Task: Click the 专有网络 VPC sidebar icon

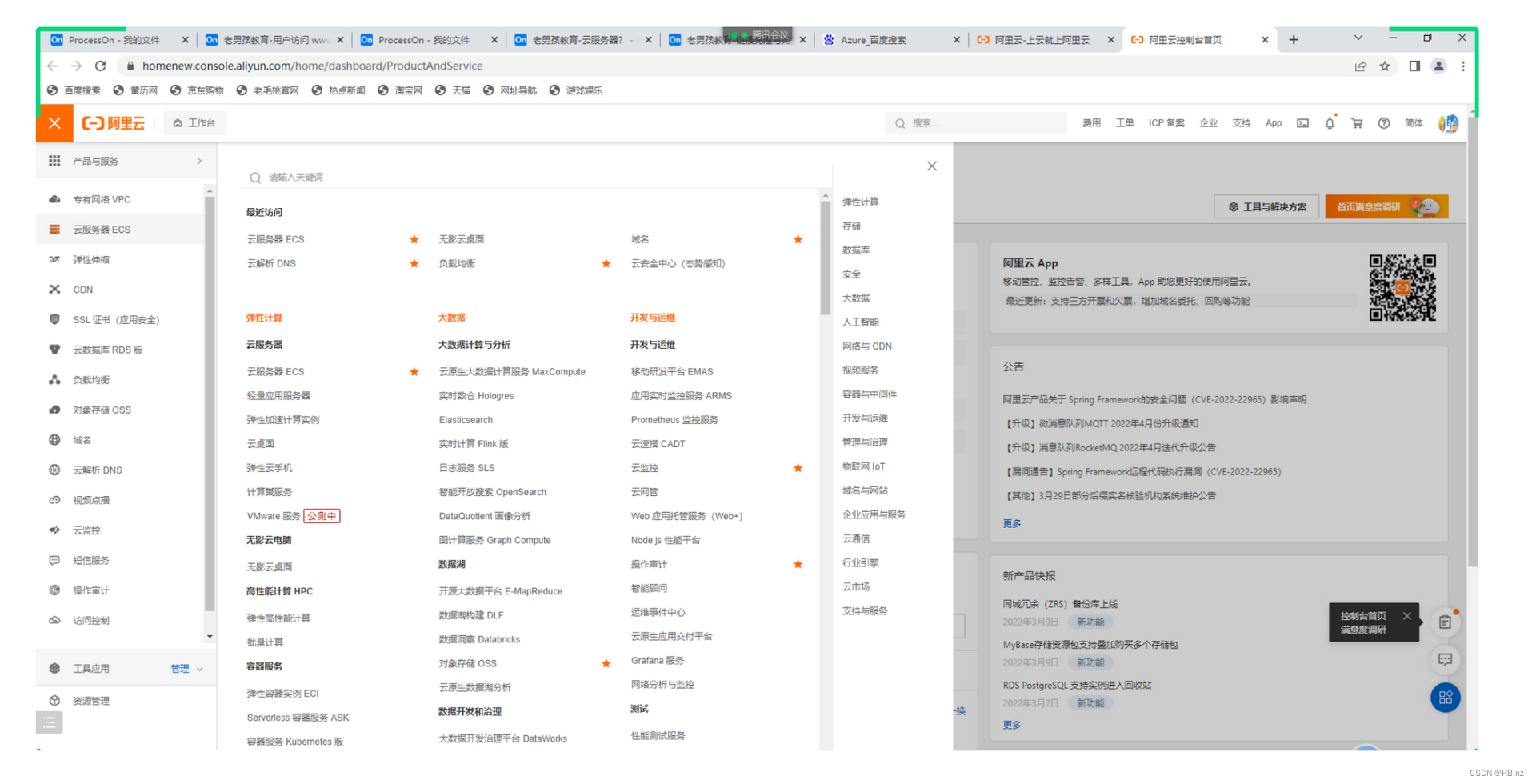Action: (54, 199)
